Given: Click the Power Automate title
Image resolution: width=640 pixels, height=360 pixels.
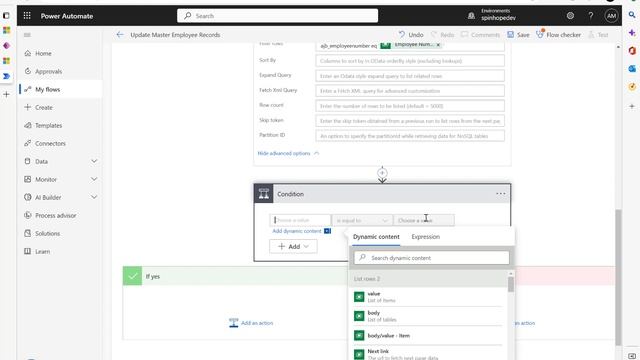Looking at the screenshot, I should tap(67, 16).
